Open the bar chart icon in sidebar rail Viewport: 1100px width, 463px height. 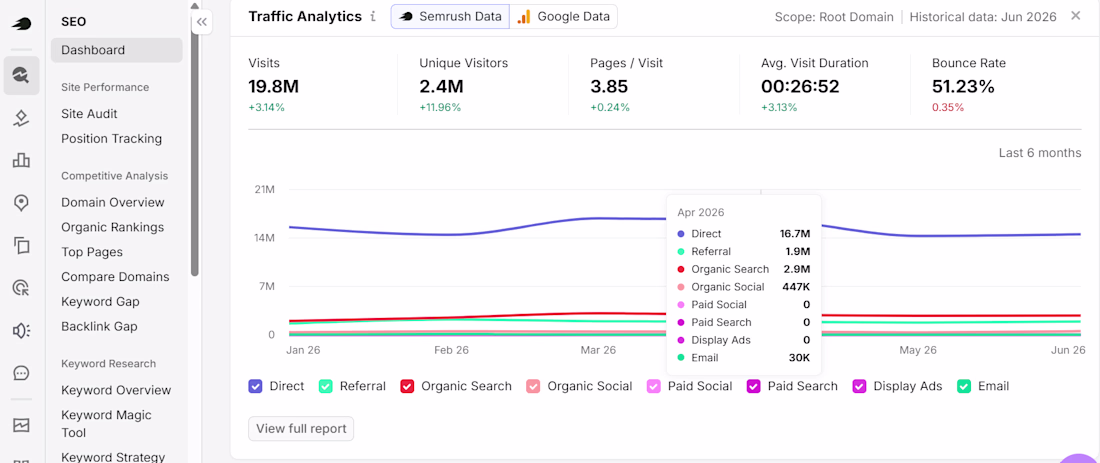click(21, 161)
